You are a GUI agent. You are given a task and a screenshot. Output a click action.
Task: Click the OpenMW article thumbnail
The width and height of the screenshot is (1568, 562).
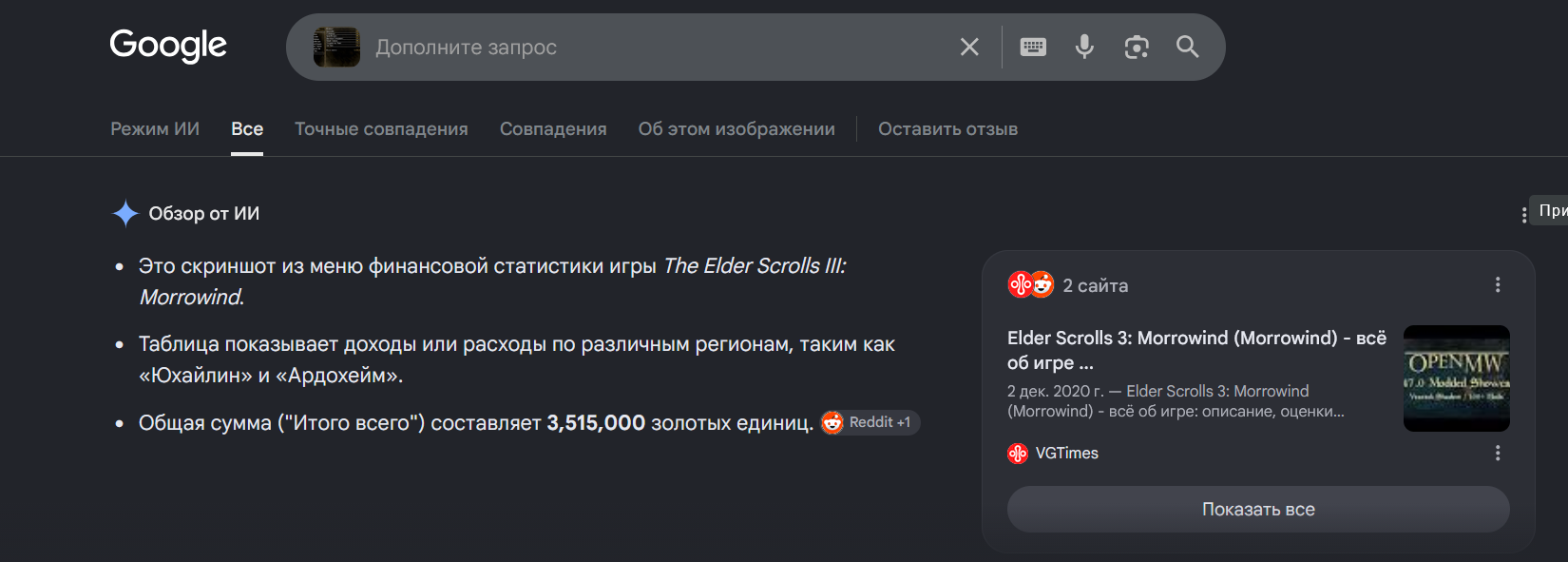coord(1457,378)
